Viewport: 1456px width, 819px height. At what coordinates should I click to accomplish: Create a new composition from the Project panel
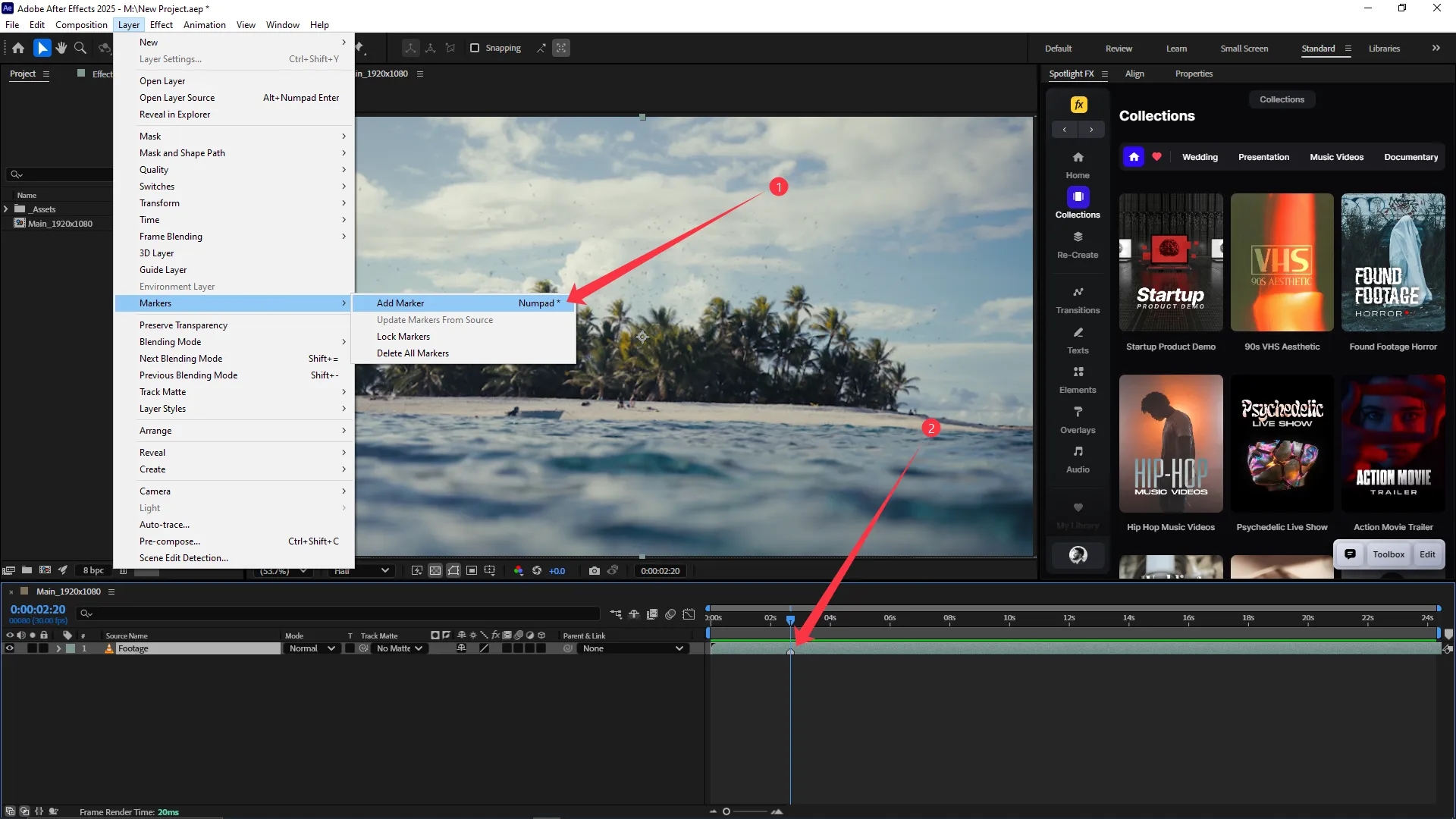click(x=45, y=570)
